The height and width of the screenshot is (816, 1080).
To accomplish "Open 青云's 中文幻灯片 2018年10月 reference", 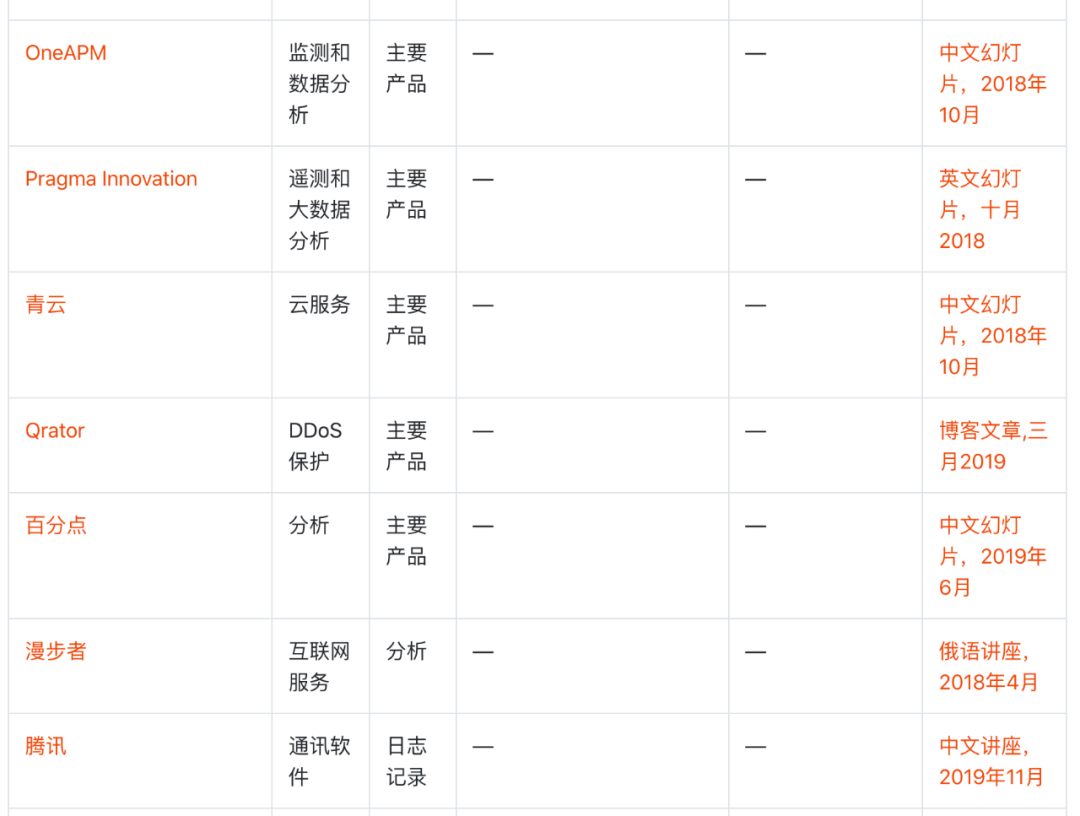I will 992,336.
